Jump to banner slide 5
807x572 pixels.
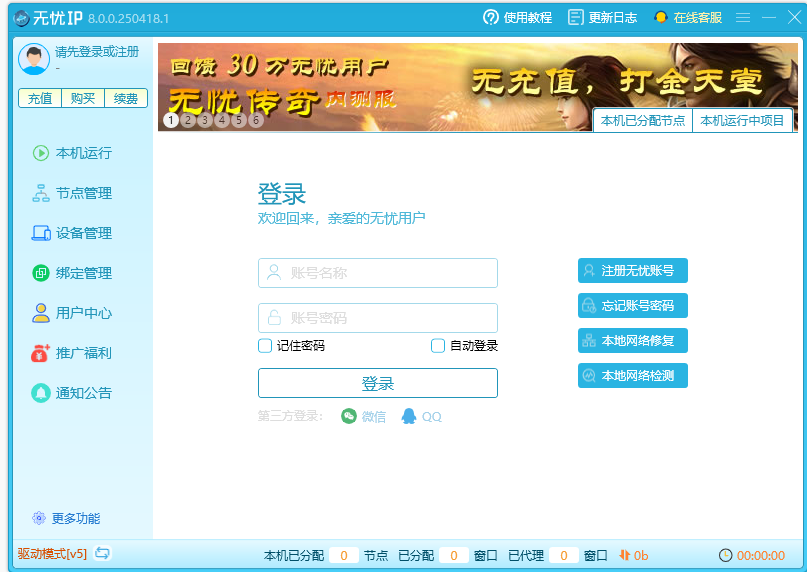[239, 120]
